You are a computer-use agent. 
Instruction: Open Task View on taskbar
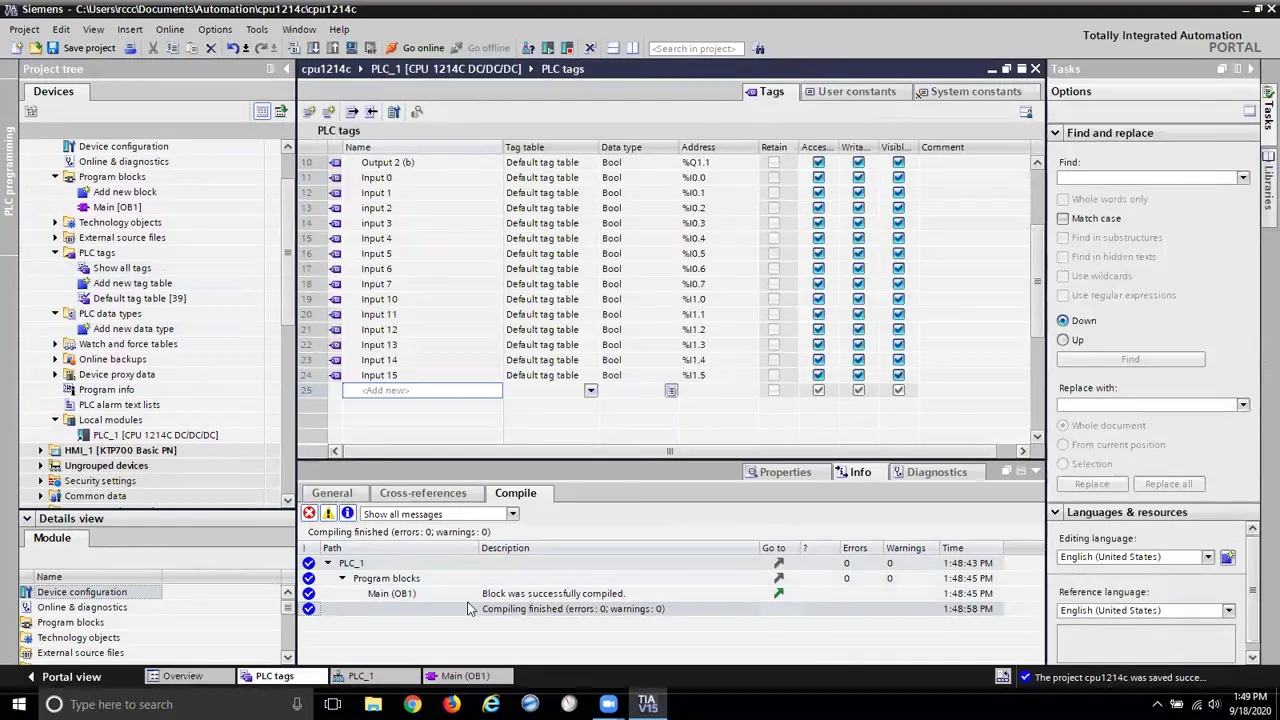333,704
